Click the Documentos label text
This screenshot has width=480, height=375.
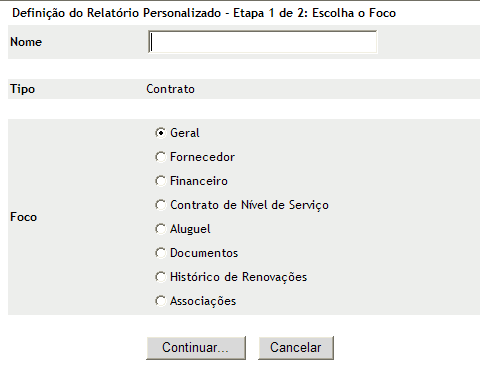click(x=204, y=253)
